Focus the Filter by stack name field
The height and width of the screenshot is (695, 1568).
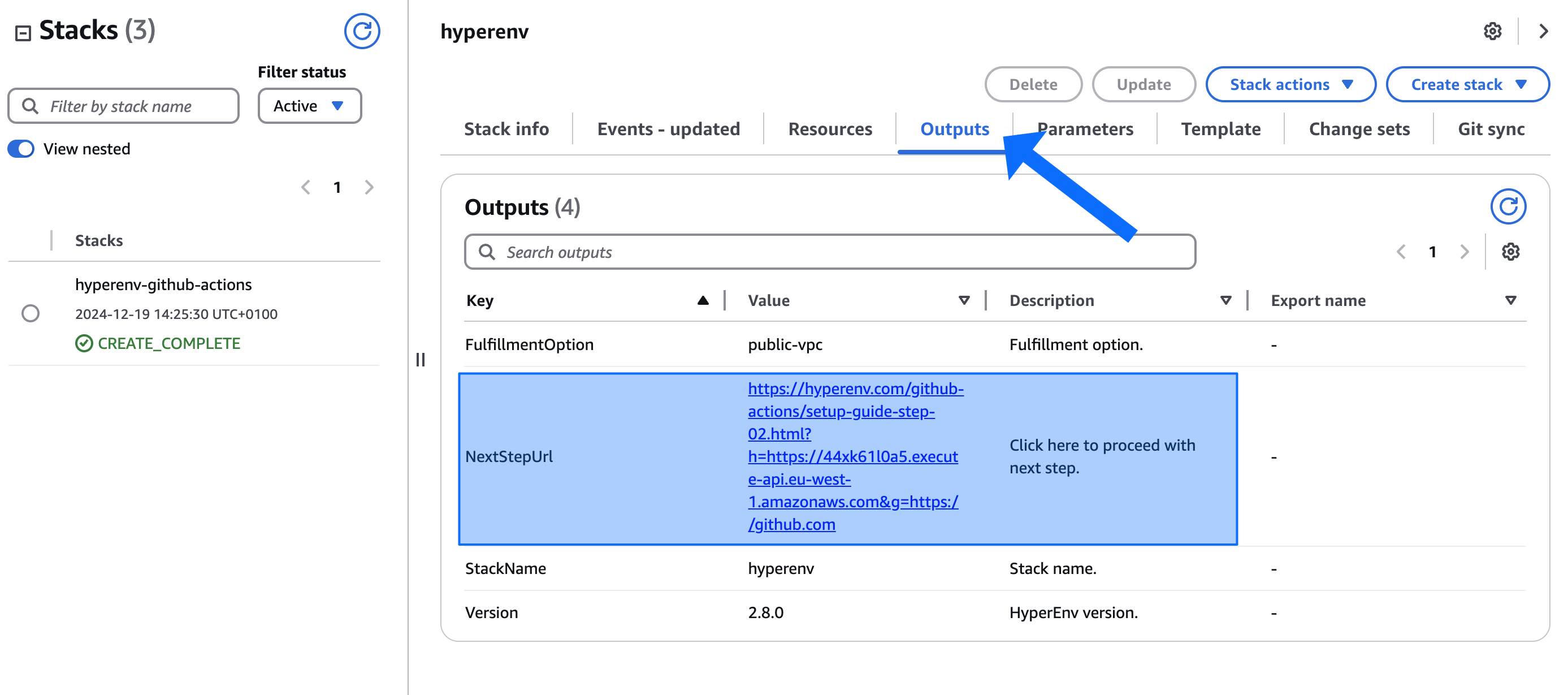(x=124, y=106)
